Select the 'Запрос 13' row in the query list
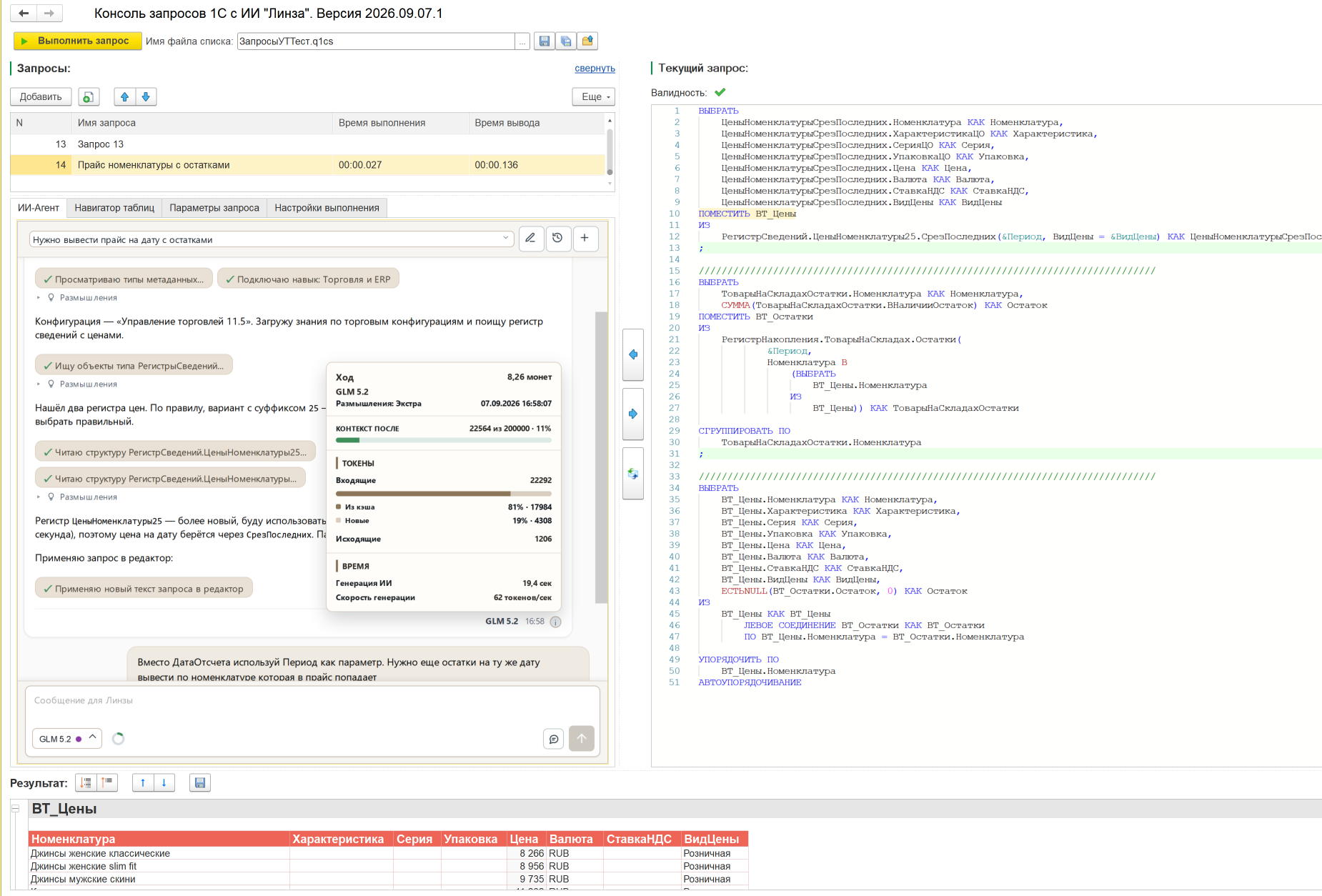The height and width of the screenshot is (896, 1322). pyautogui.click(x=308, y=144)
